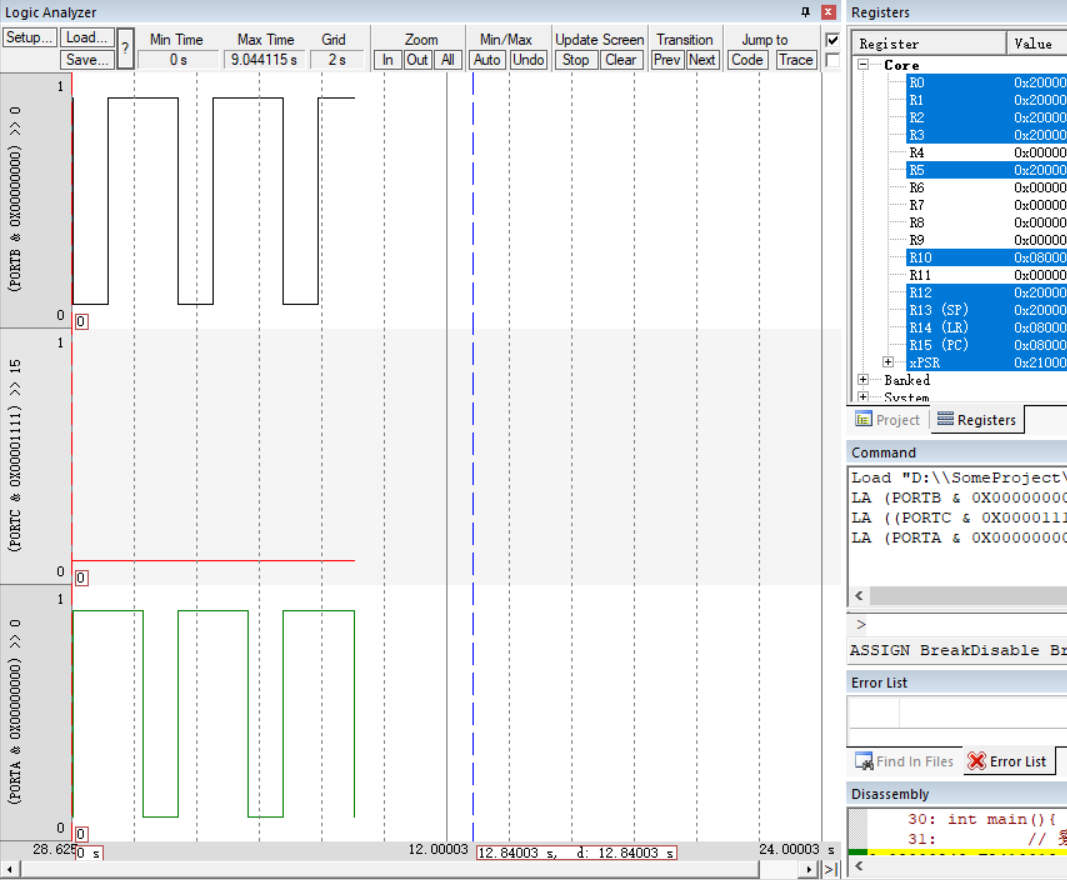Uncheck the checked box beside Jump to
The height and width of the screenshot is (880, 1067).
[832, 40]
